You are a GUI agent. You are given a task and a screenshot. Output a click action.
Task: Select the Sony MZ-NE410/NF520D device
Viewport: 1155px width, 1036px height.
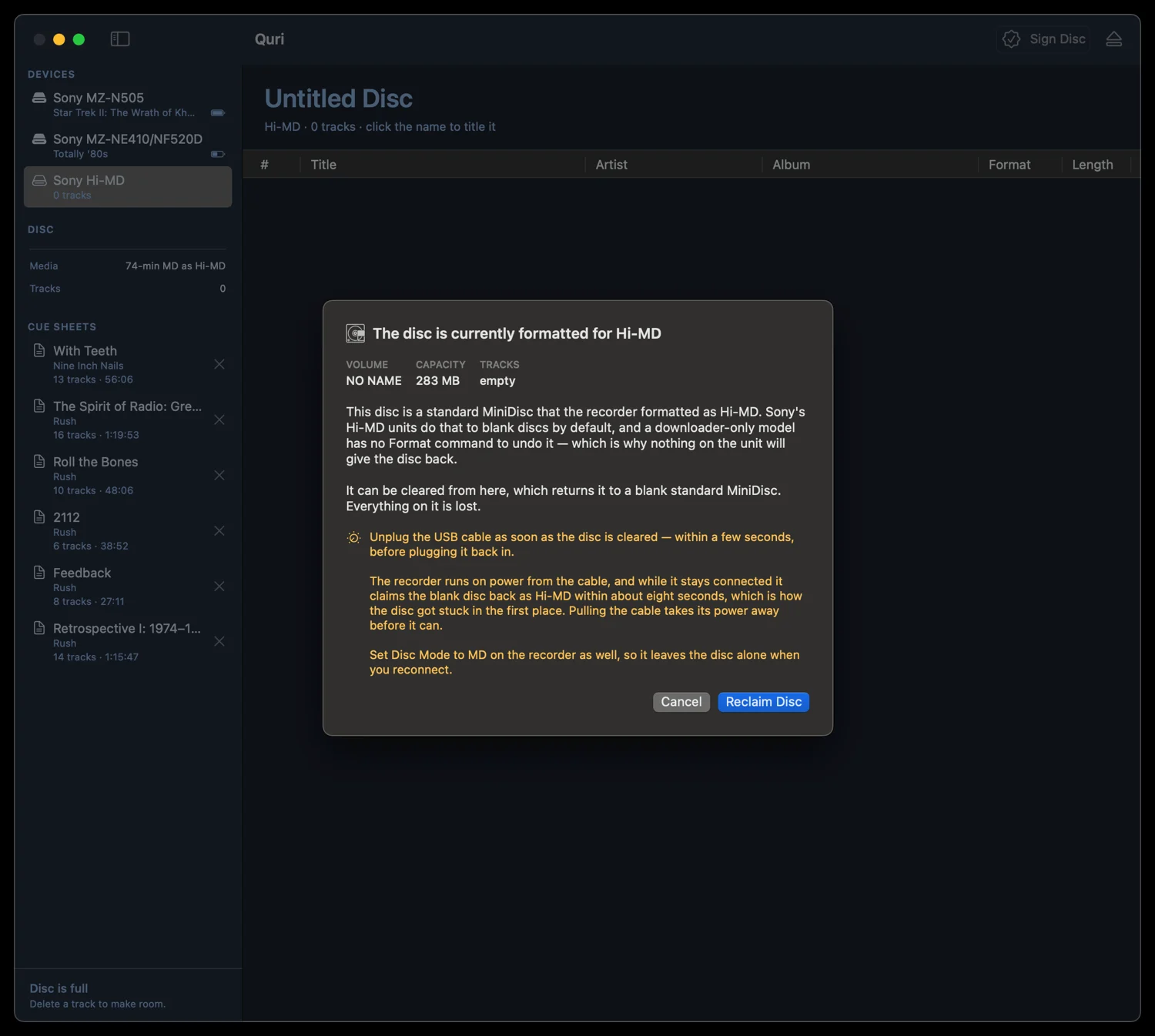[x=128, y=145]
